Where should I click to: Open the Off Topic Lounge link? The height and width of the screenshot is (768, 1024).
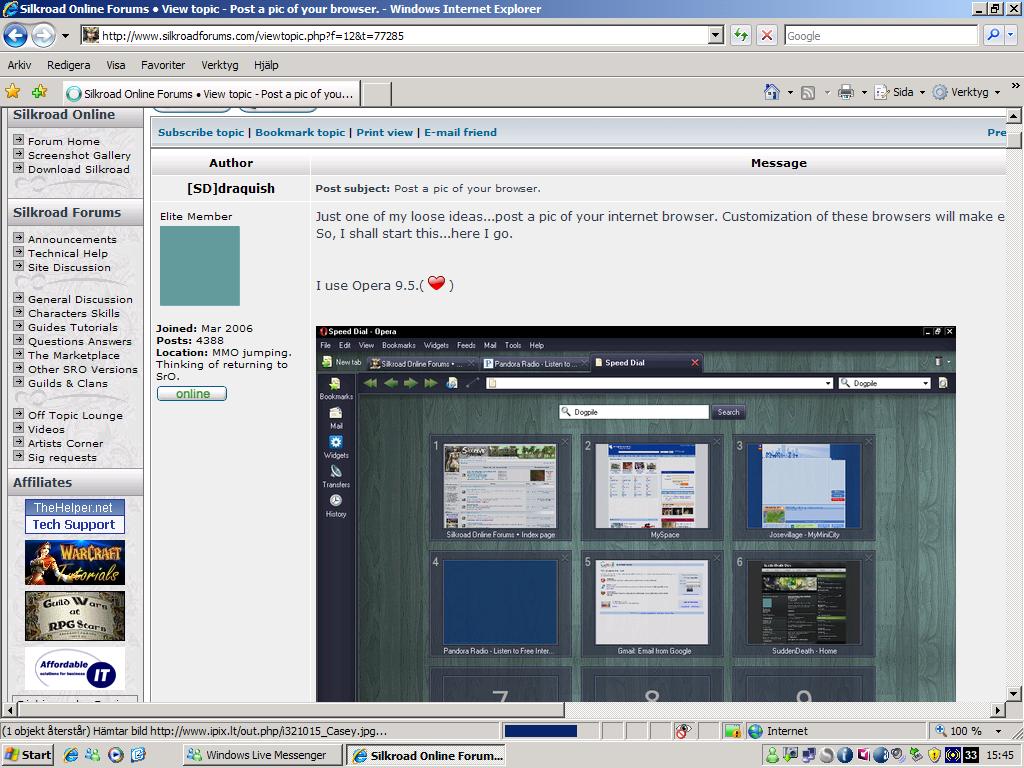coord(75,415)
